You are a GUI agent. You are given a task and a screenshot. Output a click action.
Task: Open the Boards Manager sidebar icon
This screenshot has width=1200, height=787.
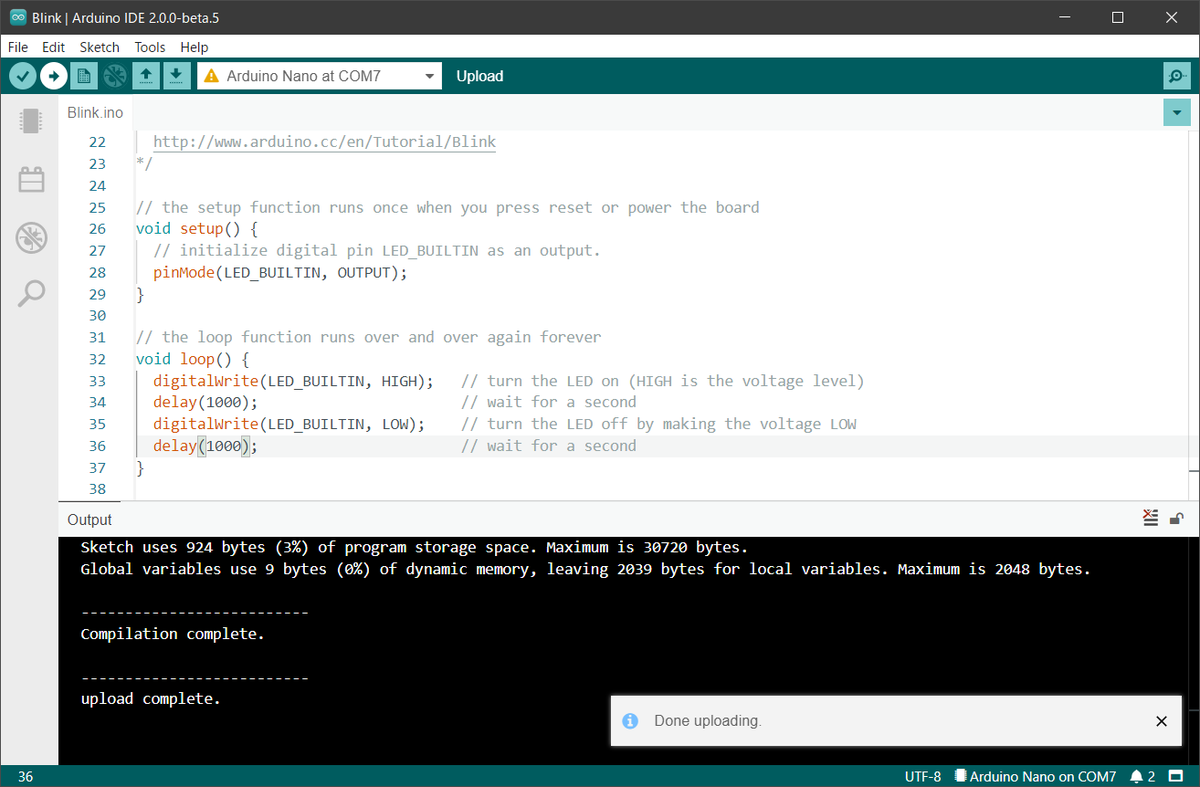coord(31,121)
